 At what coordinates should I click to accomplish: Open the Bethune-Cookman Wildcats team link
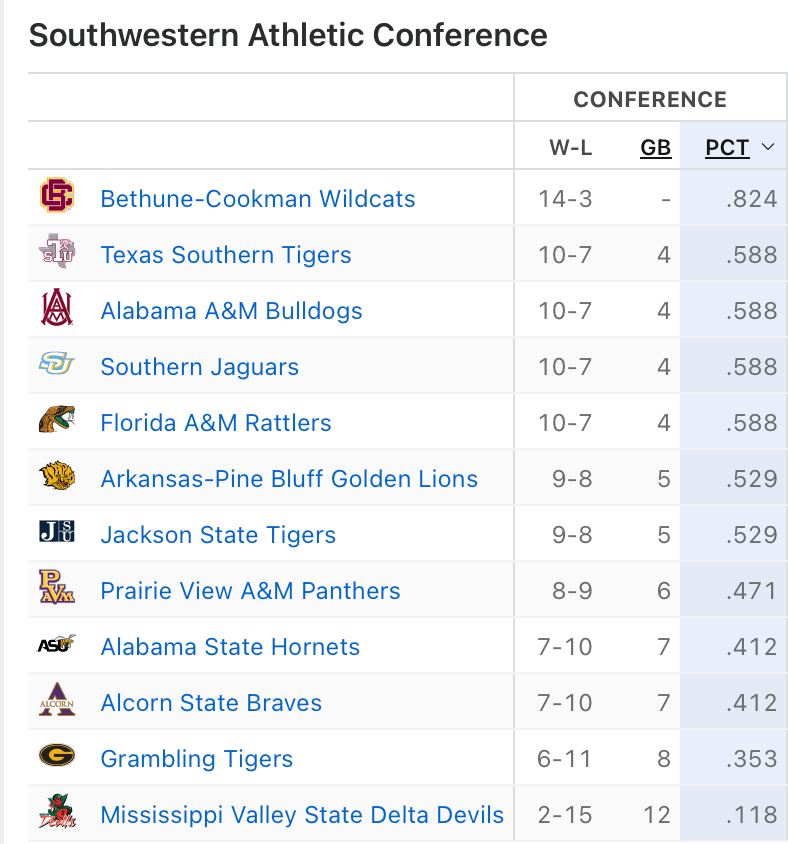(258, 199)
